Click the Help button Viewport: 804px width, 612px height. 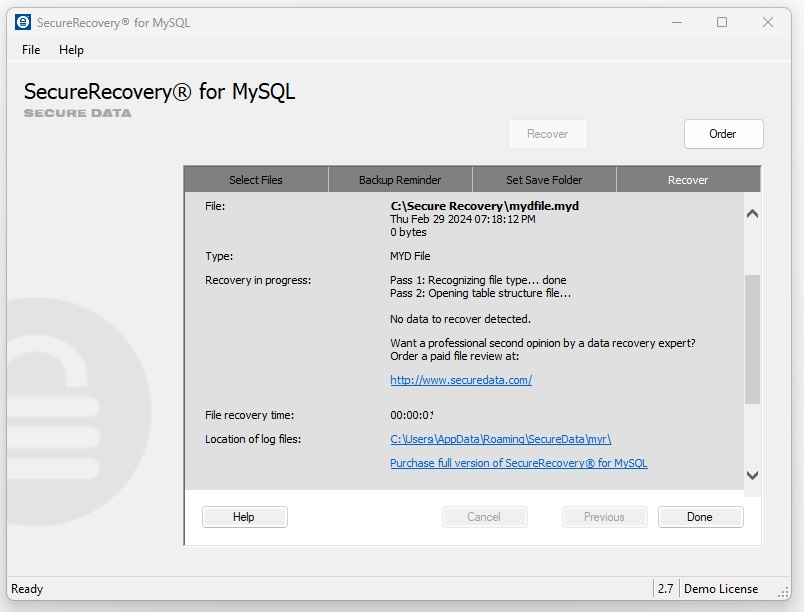point(244,517)
